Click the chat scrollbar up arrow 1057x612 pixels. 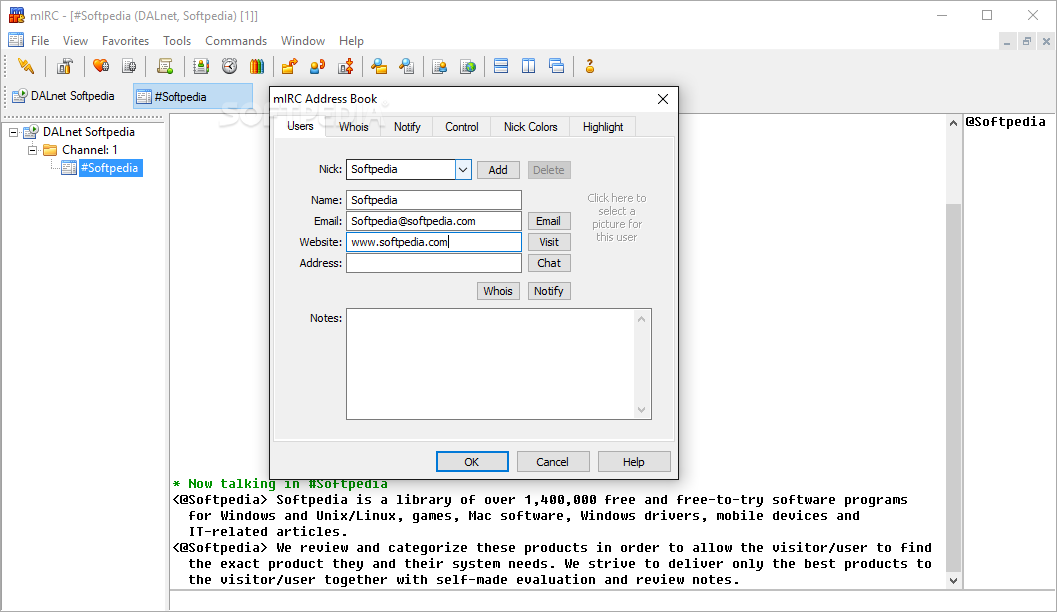953,123
